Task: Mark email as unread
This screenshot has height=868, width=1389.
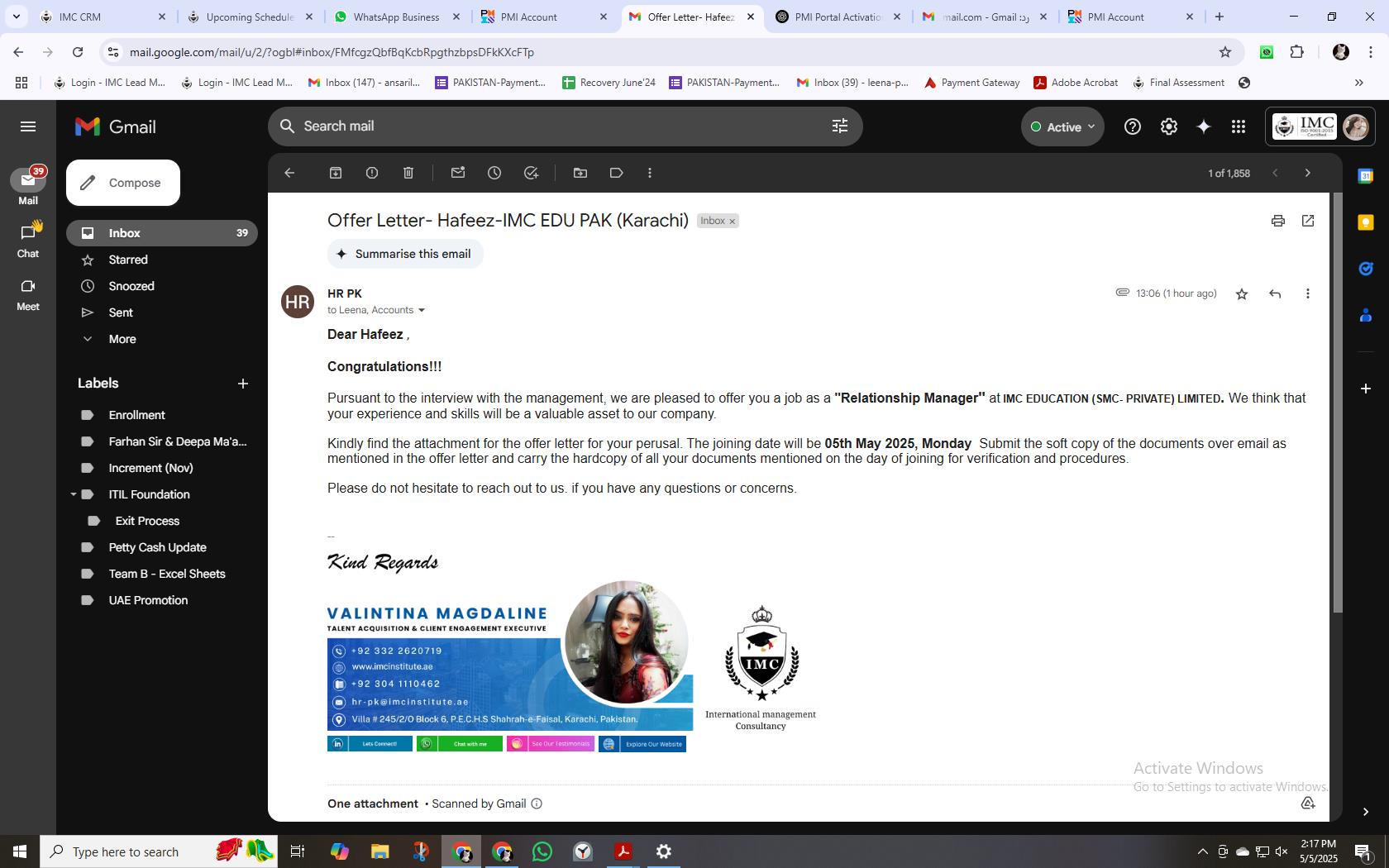Action: (458, 173)
